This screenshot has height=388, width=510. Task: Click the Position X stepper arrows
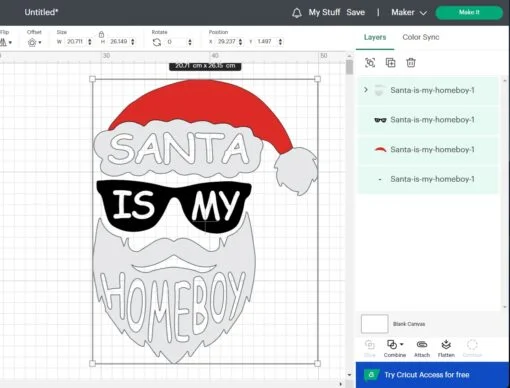[x=240, y=42]
